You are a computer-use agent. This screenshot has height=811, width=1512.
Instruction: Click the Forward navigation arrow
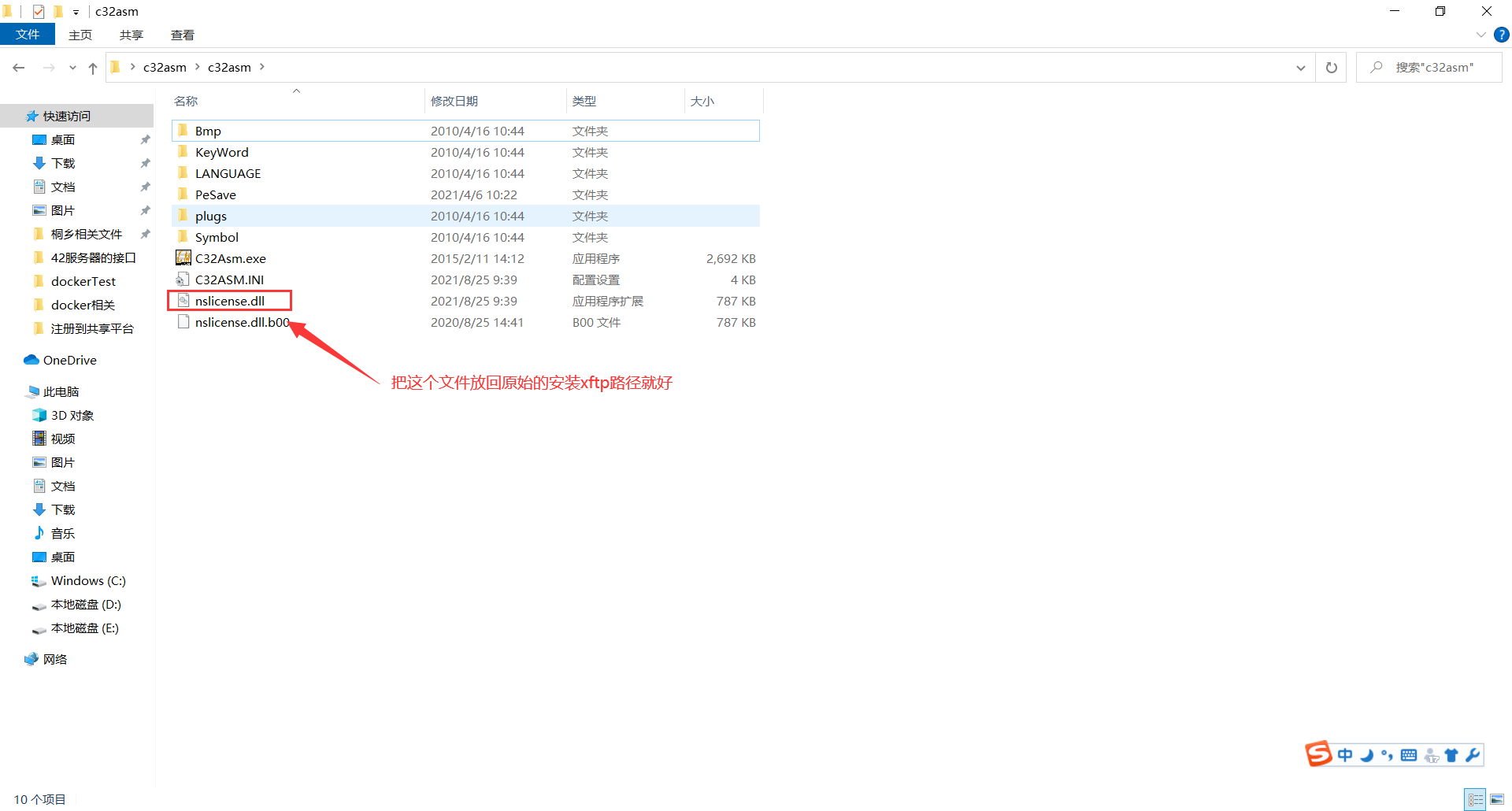(x=49, y=68)
